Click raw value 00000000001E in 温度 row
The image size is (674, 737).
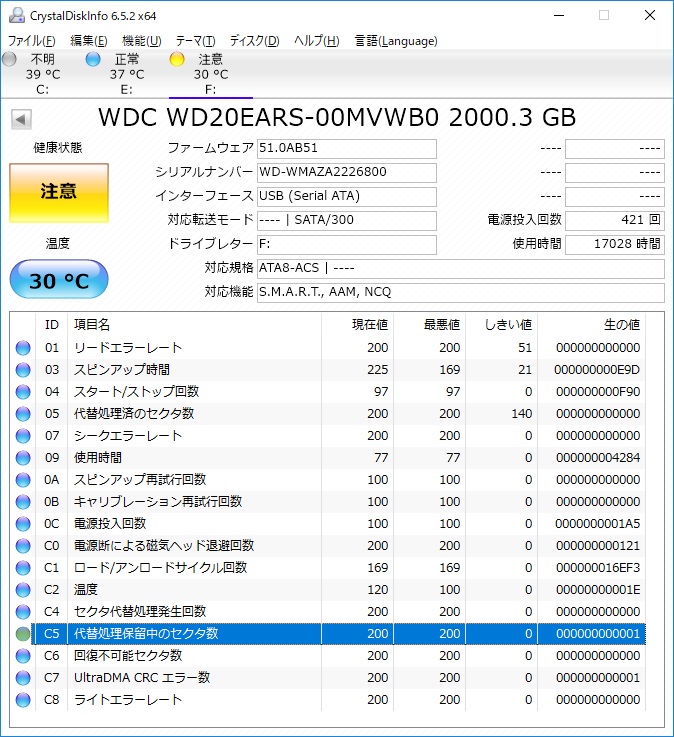(x=598, y=590)
